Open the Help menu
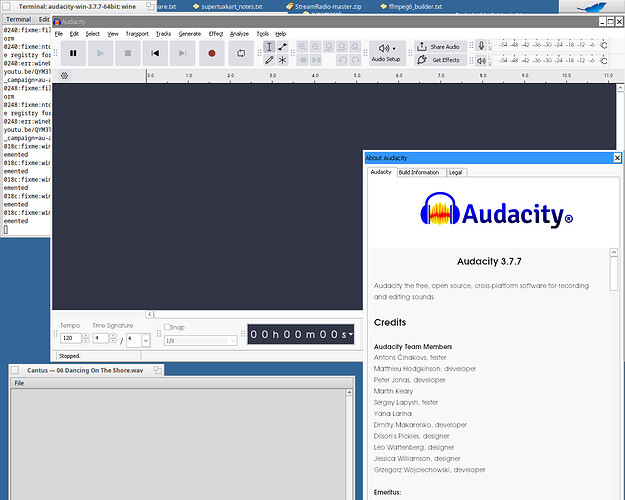This screenshot has width=625, height=500. click(281, 34)
